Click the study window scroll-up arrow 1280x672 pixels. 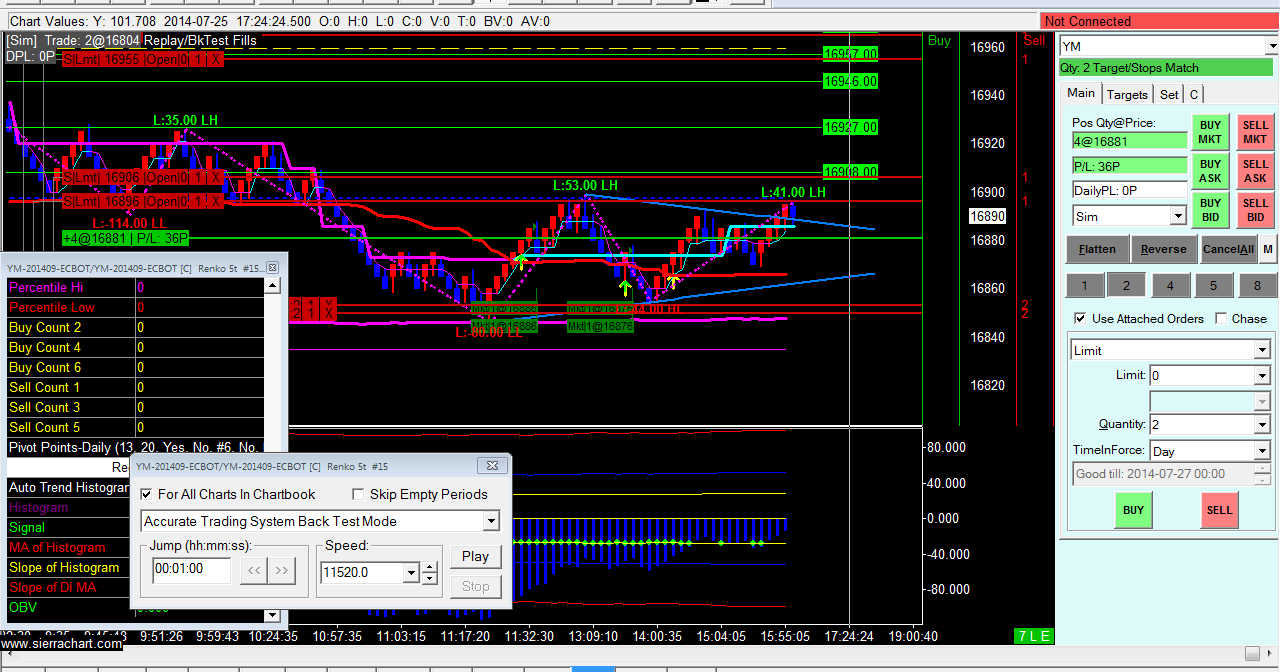click(x=272, y=286)
